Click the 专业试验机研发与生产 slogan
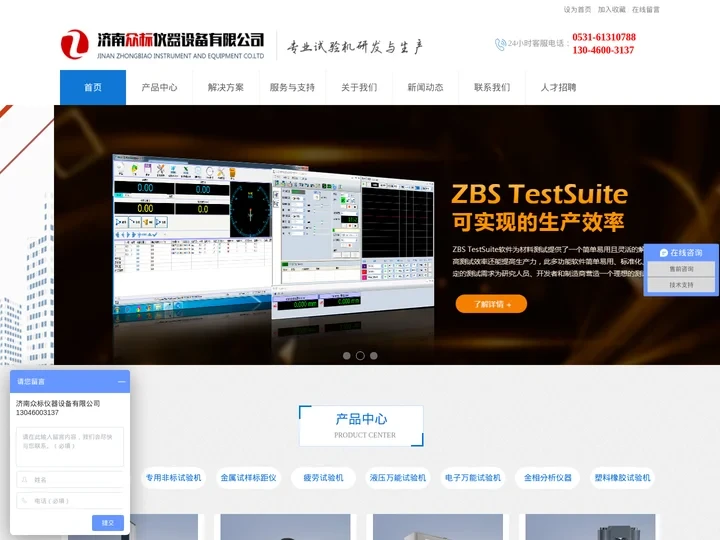This screenshot has width=720, height=540. click(355, 46)
